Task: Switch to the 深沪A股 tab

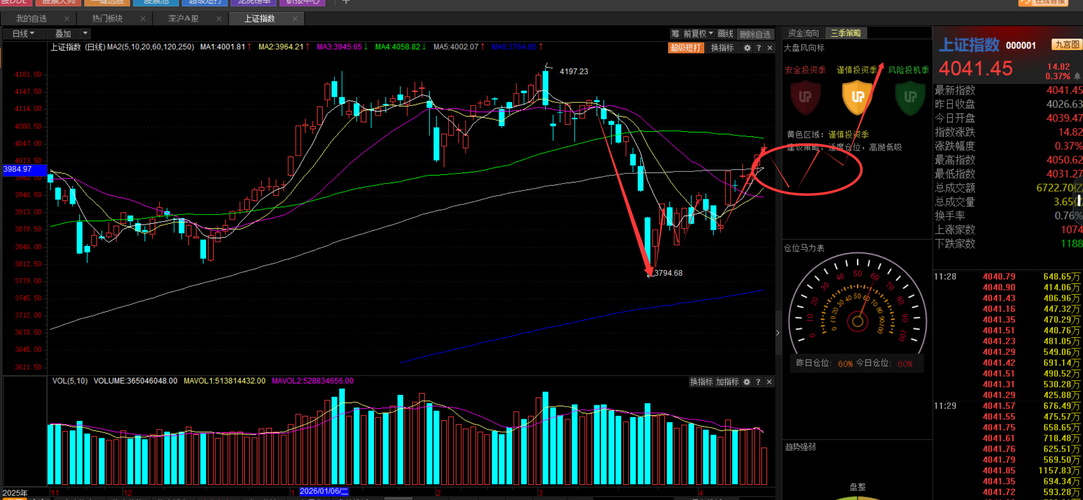Action: (184, 19)
